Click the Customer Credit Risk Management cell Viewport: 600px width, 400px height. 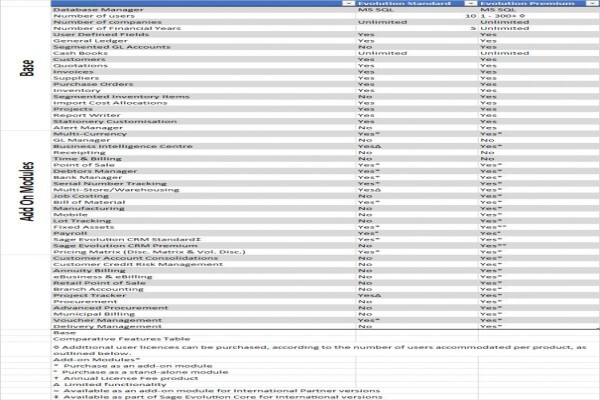pyautogui.click(x=203, y=264)
